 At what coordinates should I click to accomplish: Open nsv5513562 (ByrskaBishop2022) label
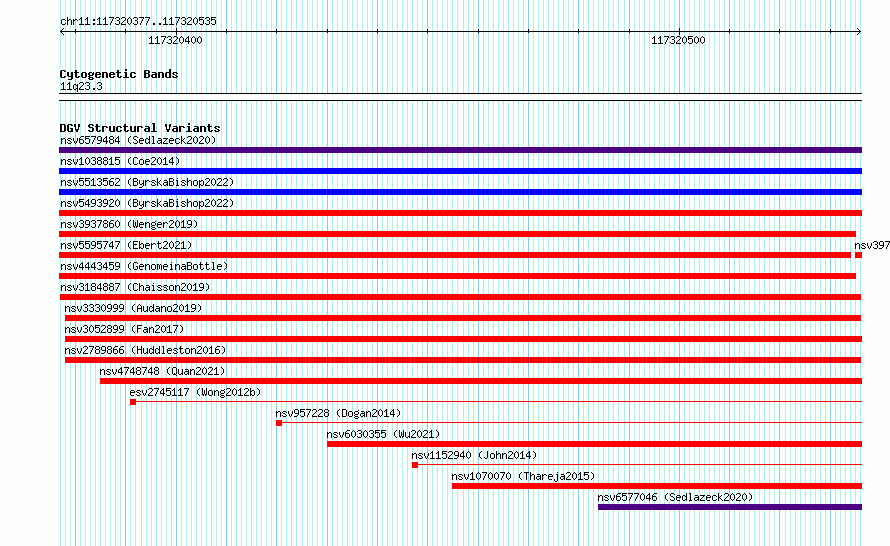[147, 182]
